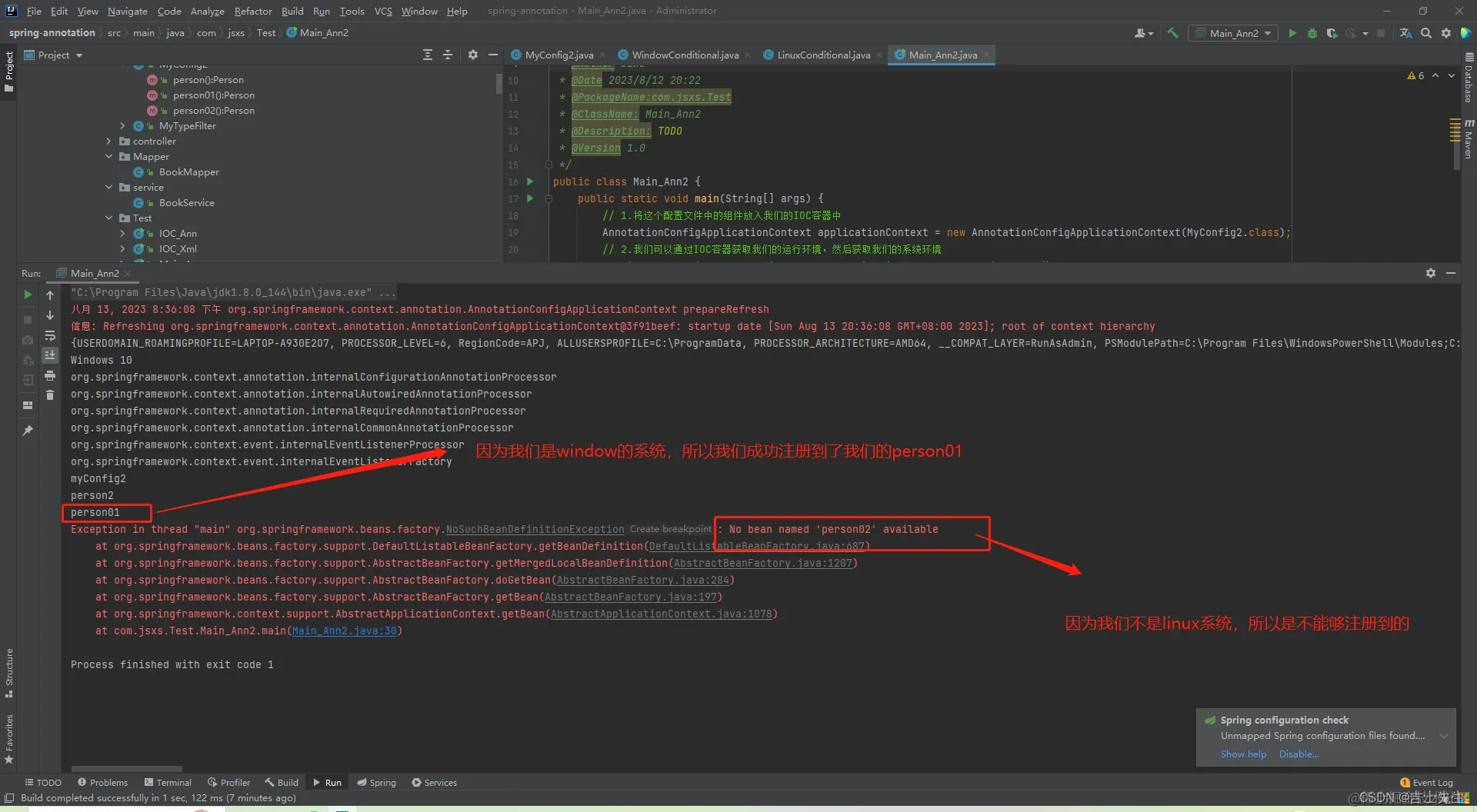The width and height of the screenshot is (1477, 812).
Task: Toggle the Project tool window sidebar button
Action: point(9,72)
